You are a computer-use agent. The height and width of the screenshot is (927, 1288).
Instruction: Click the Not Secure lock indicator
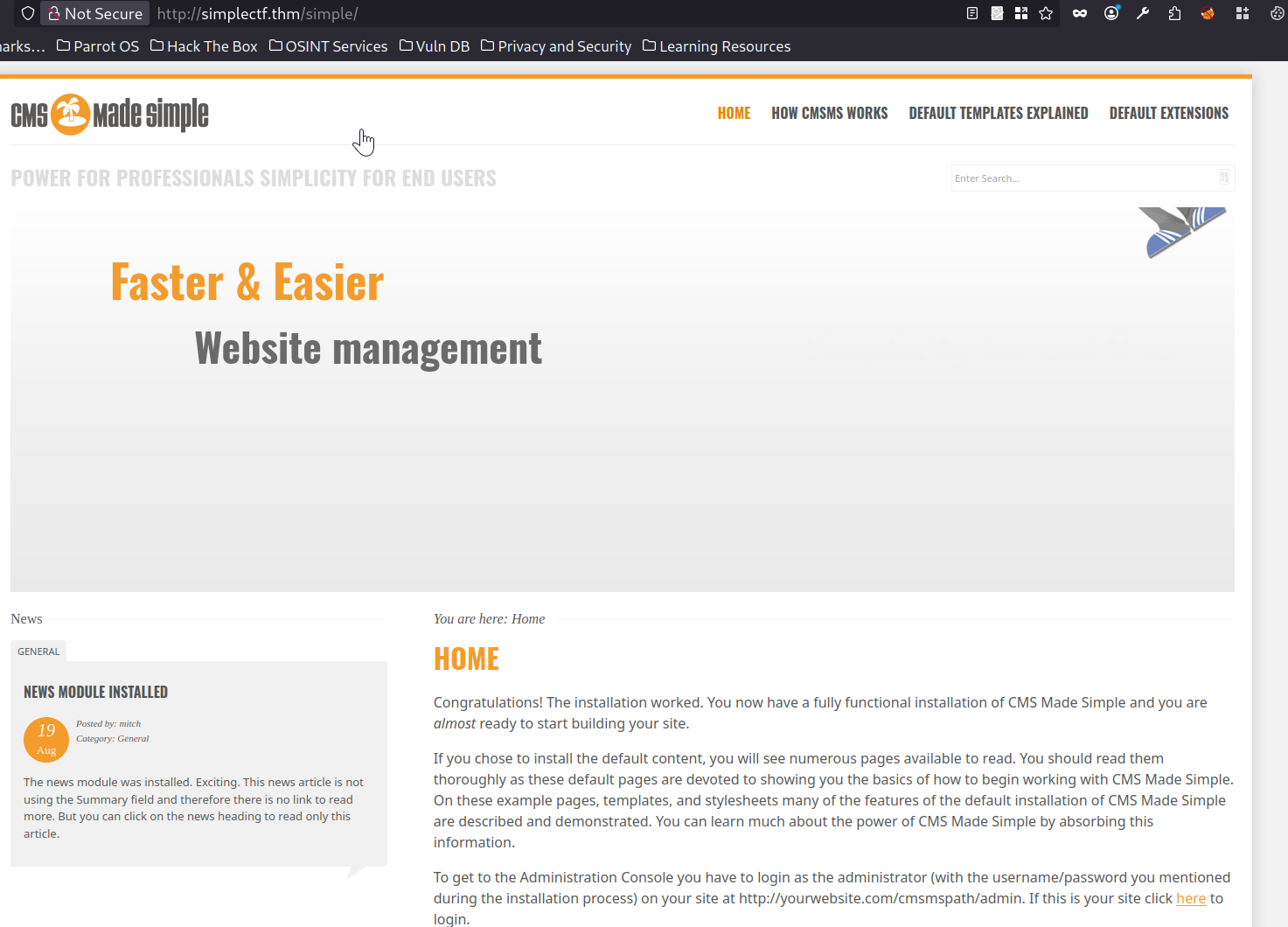coord(95,13)
